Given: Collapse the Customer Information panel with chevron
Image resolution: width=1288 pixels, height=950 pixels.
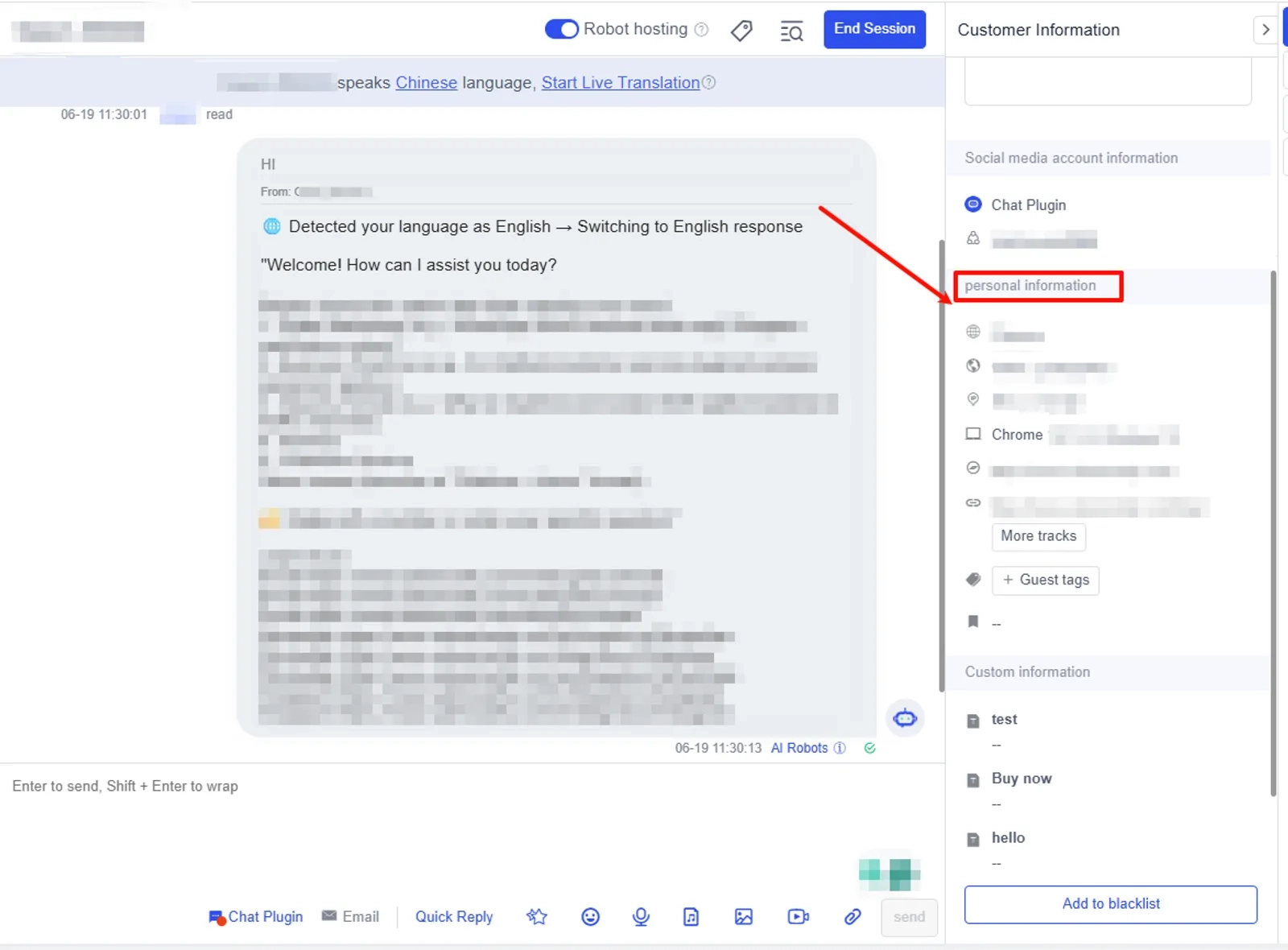Looking at the screenshot, I should click(1265, 30).
